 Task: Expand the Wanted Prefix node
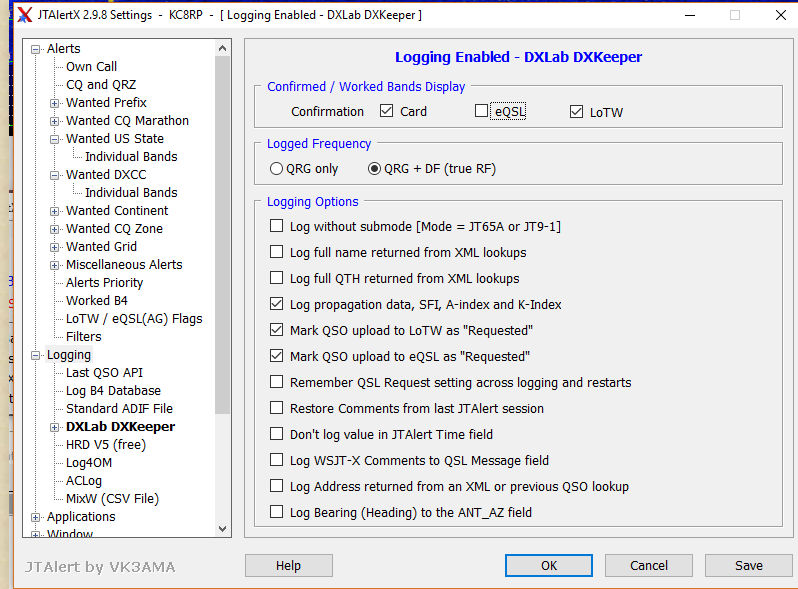[x=54, y=103]
